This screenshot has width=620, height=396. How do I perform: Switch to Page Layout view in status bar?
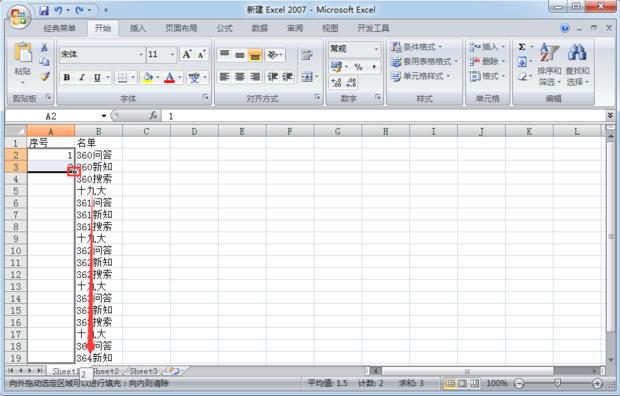pyautogui.click(x=462, y=383)
